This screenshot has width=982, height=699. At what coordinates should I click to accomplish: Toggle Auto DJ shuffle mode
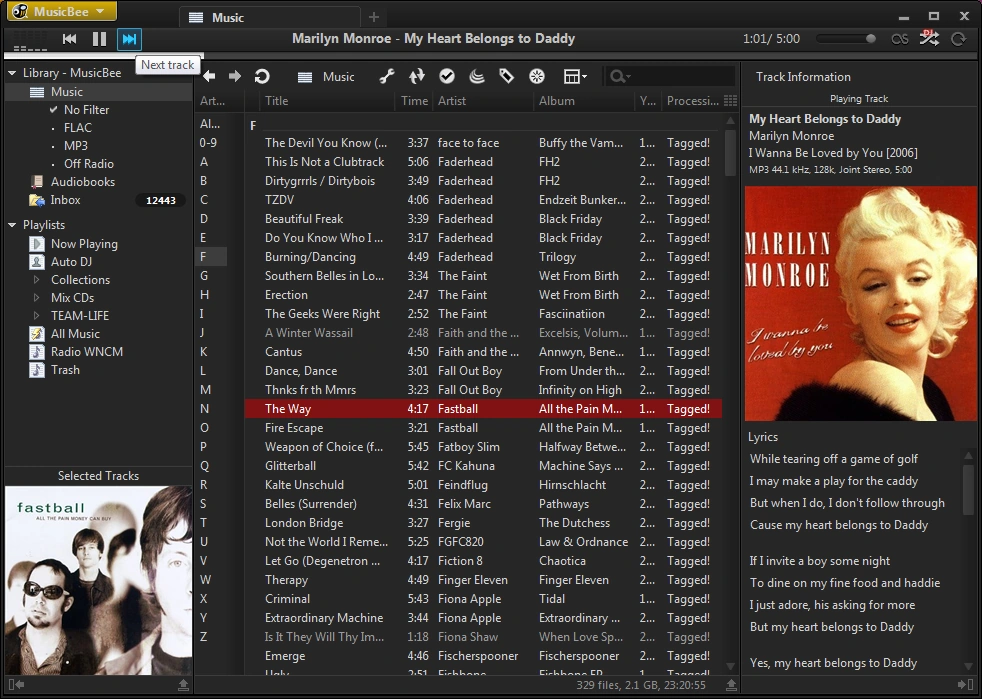(x=929, y=38)
